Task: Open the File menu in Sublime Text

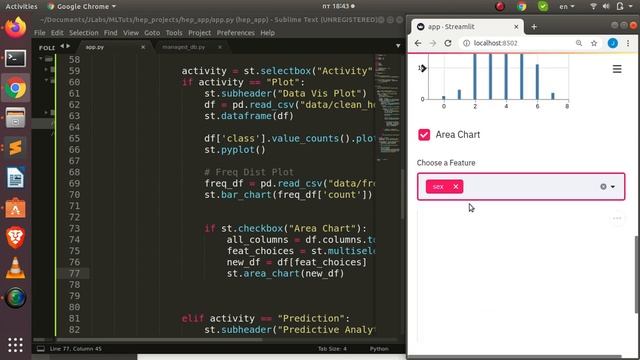Action: (x=40, y=33)
